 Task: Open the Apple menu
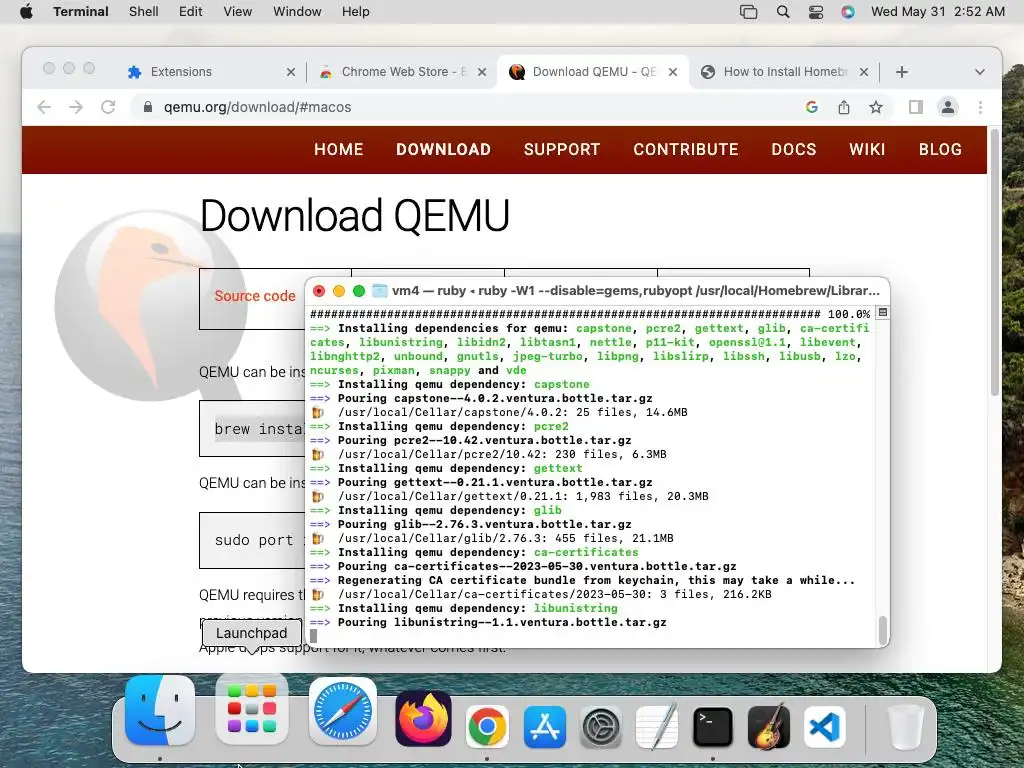26,12
